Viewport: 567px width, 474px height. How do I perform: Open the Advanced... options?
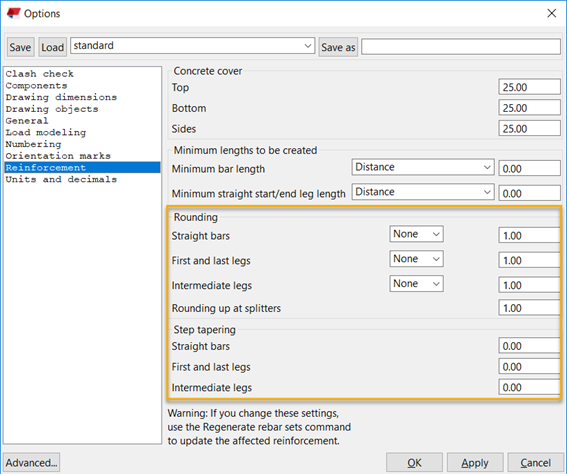coord(31,462)
